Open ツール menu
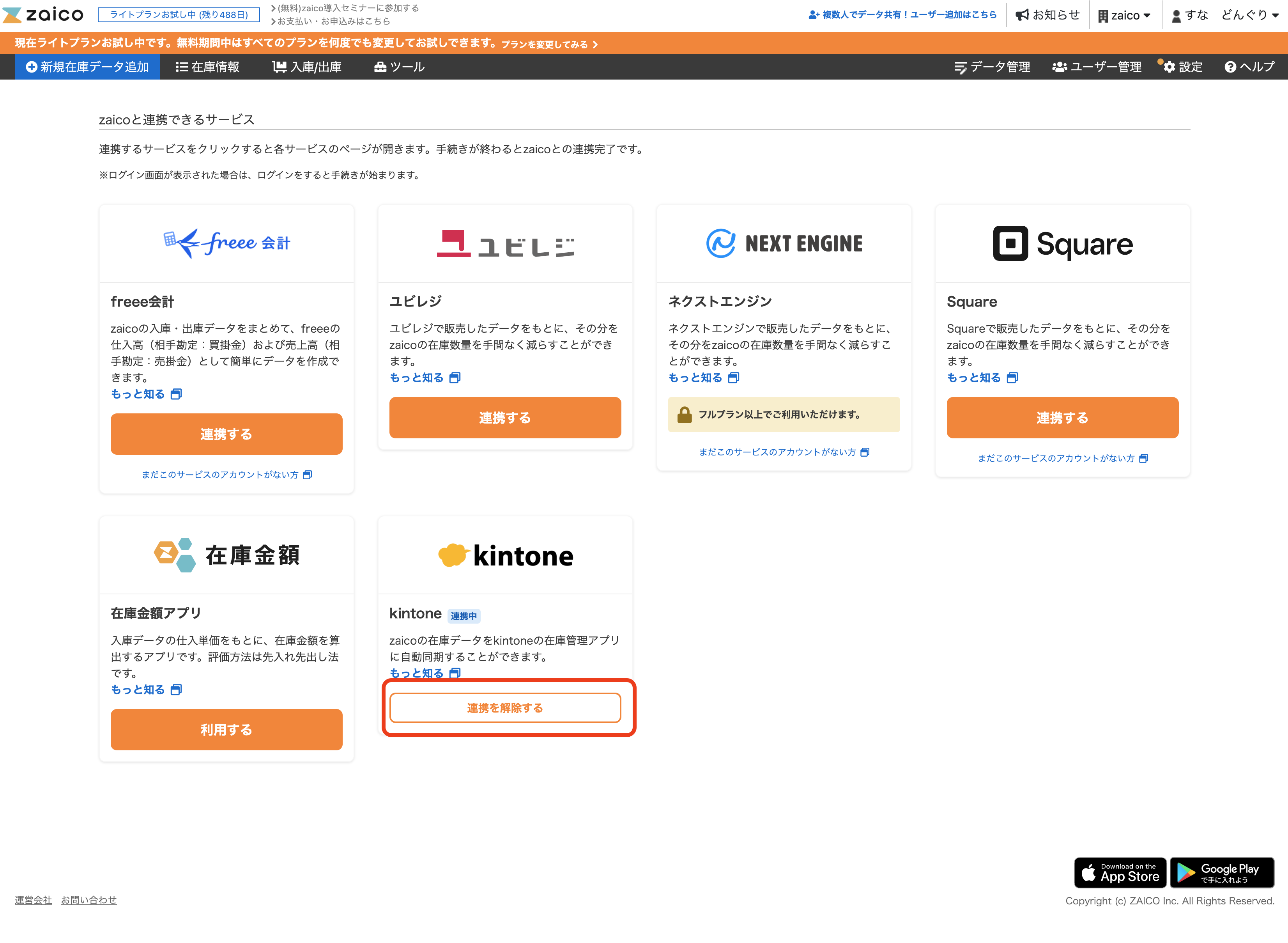1288x943 pixels. [399, 67]
